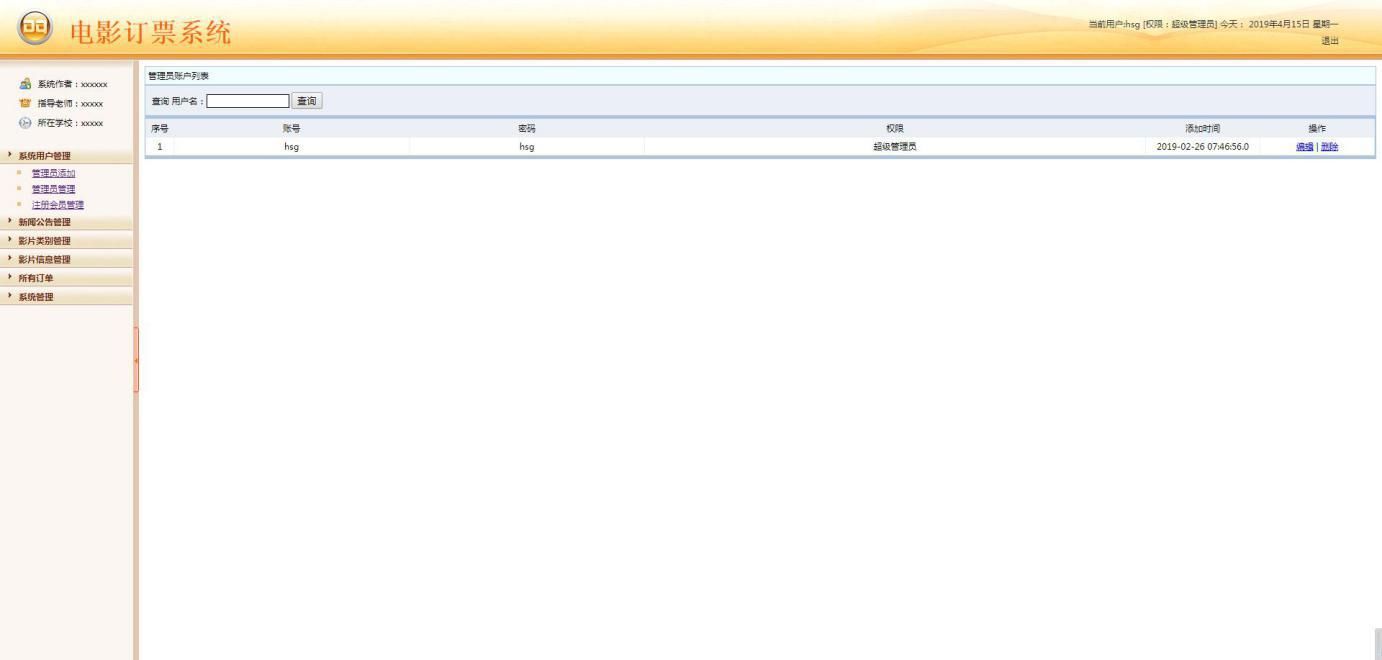Click the 添加时间 column header
This screenshot has height=660, width=1382.
pos(1202,128)
